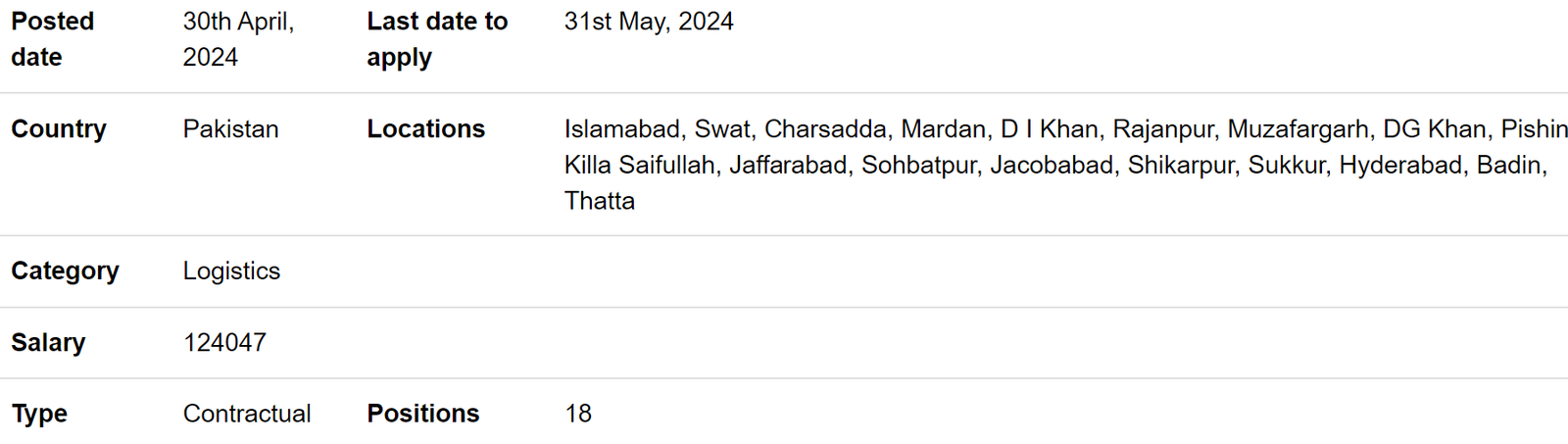
Task: Click the Positions label
Action: [423, 414]
